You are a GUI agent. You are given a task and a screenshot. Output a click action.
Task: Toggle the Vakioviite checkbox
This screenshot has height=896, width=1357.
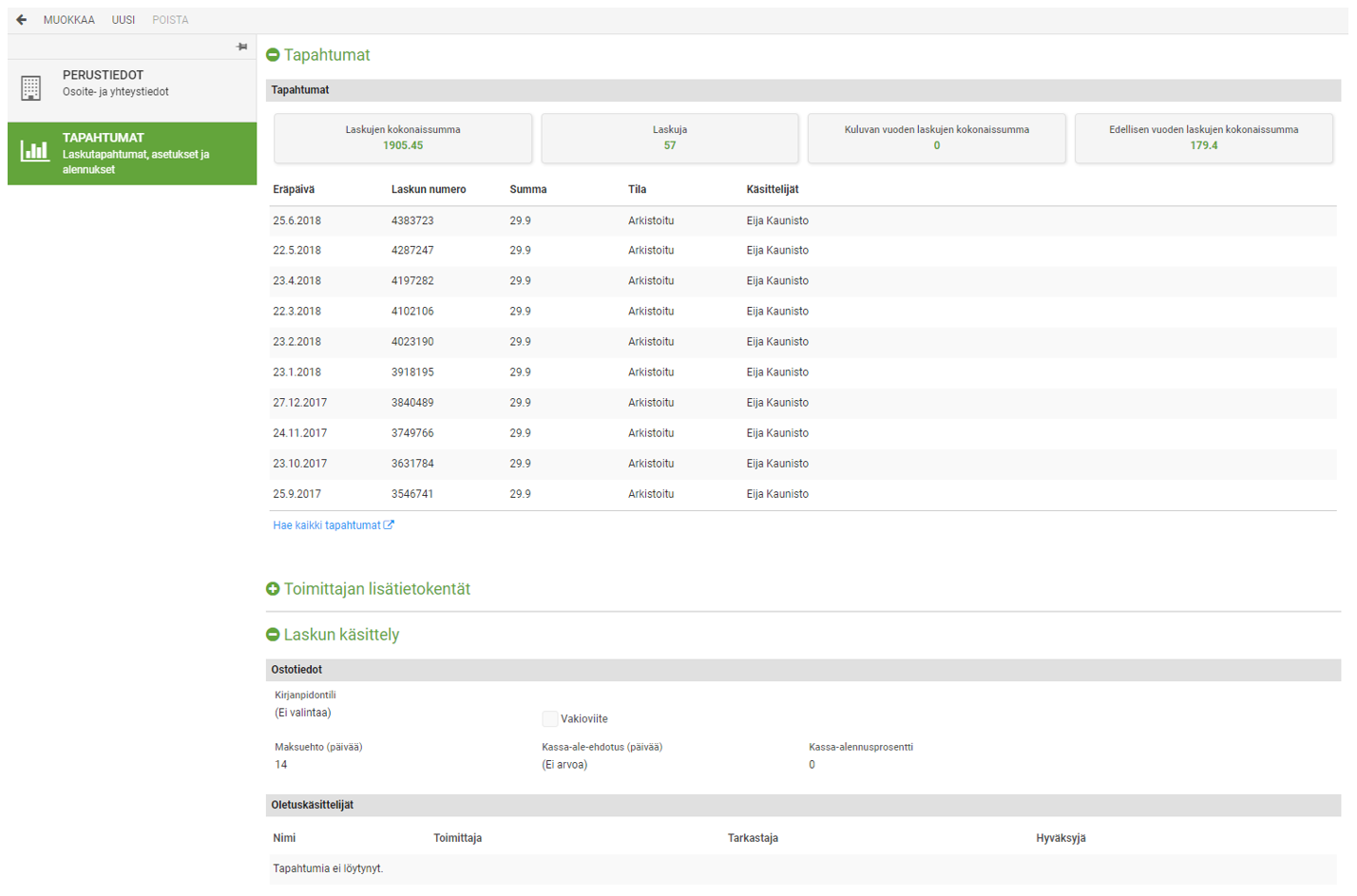pos(549,719)
